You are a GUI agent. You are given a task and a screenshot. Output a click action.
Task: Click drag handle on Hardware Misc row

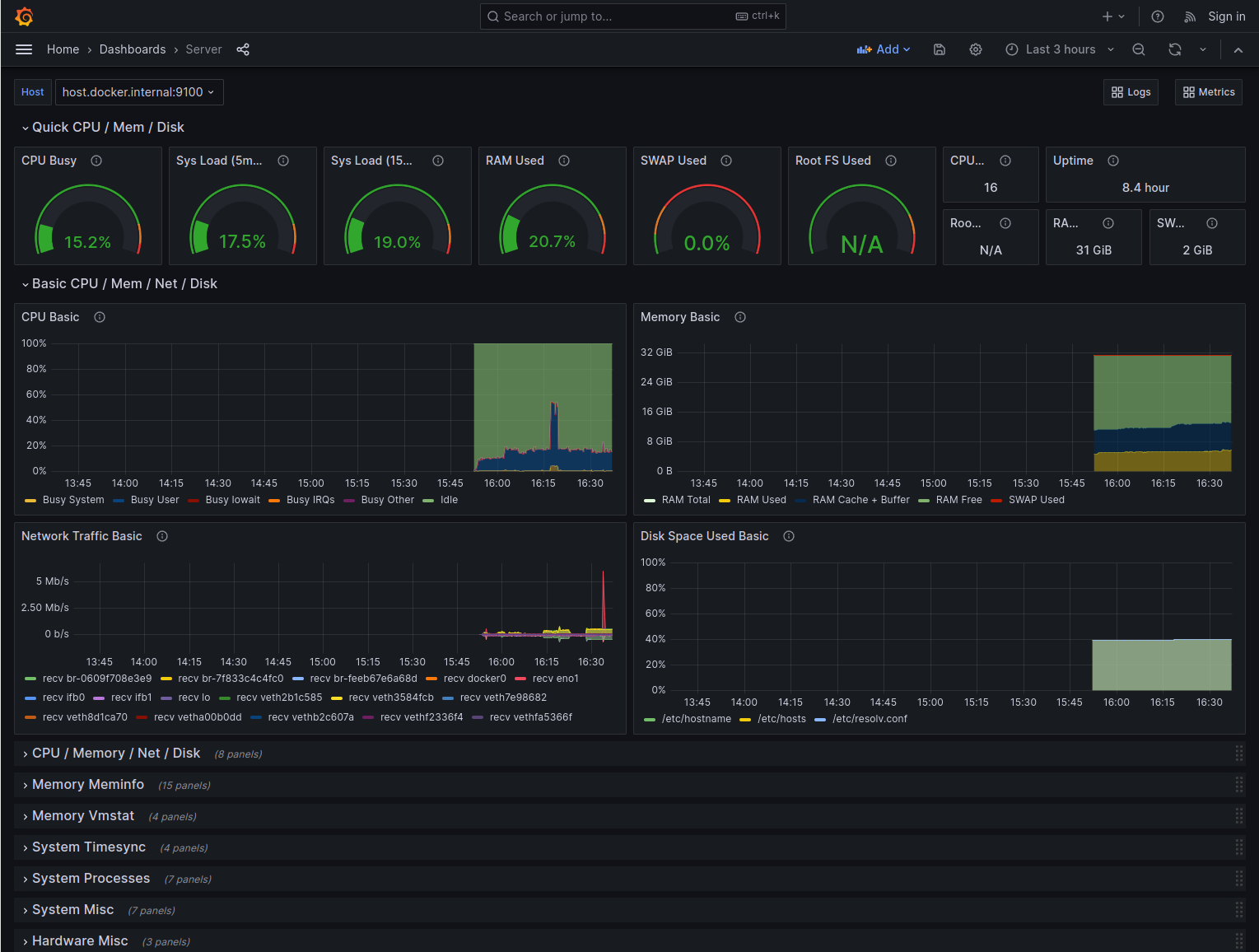coord(1238,941)
